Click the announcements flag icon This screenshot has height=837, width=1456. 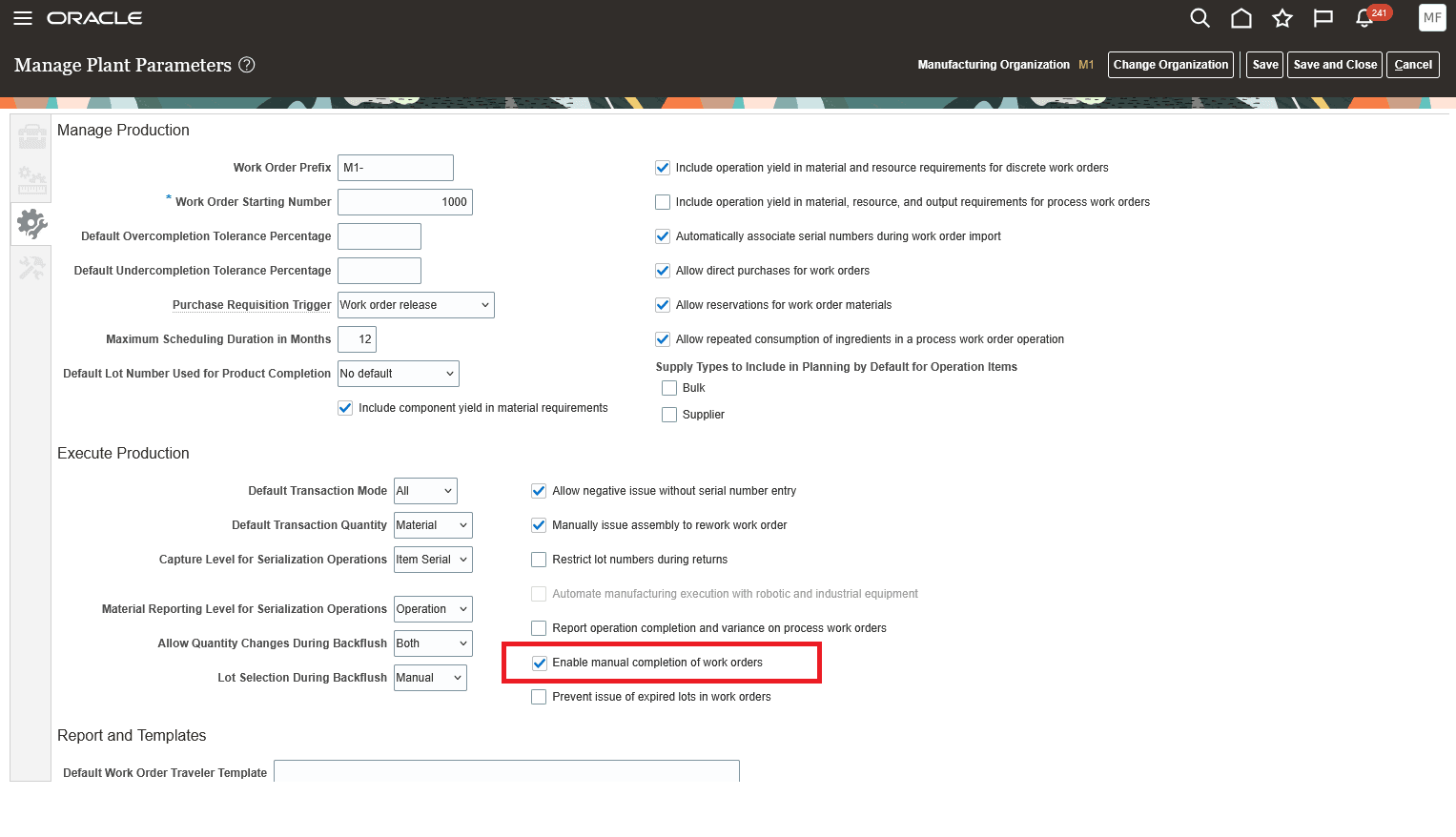coord(1323,17)
